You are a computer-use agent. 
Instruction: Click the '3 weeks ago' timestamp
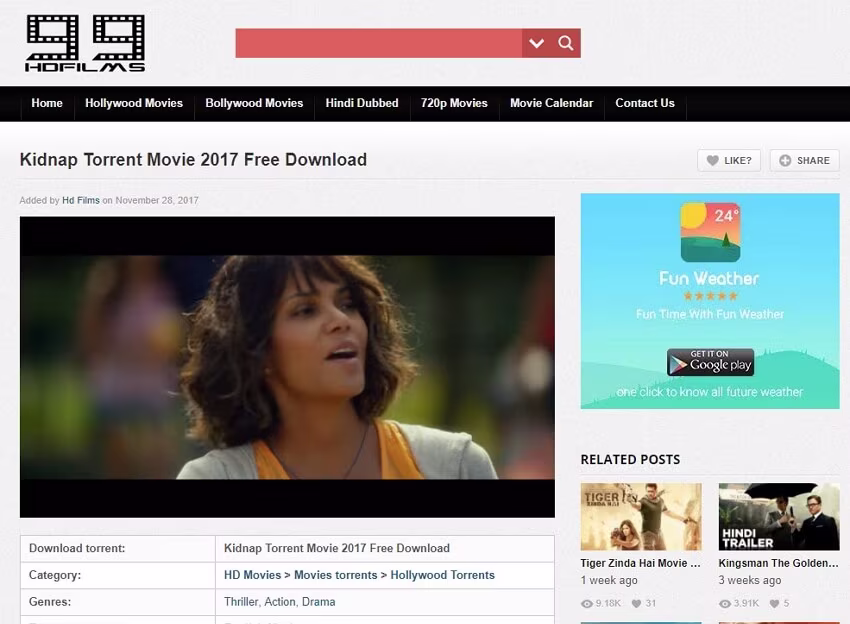coord(750,580)
